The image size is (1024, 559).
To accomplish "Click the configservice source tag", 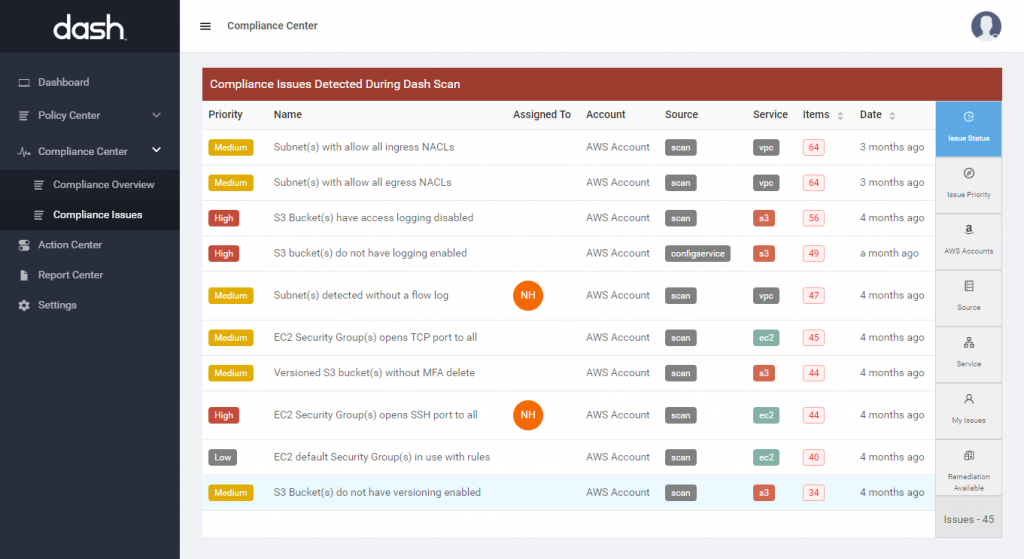I will 697,254.
